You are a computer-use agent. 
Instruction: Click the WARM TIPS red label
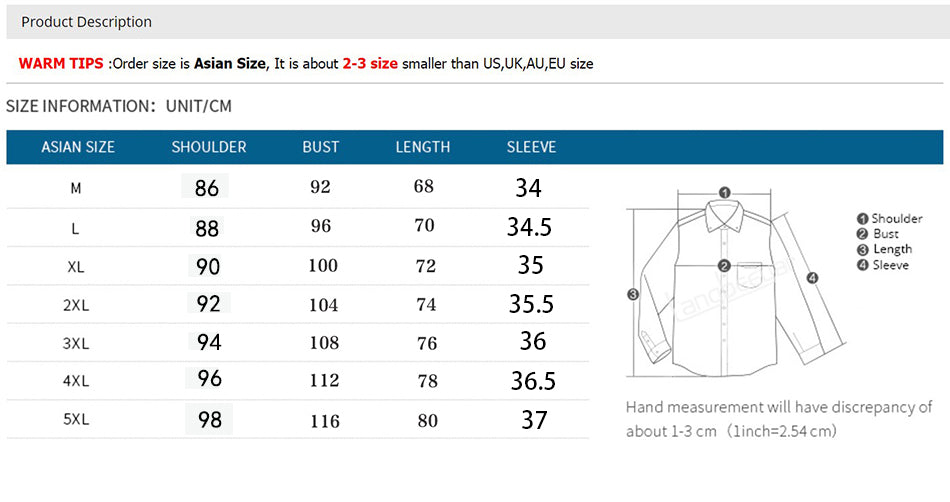[61, 64]
